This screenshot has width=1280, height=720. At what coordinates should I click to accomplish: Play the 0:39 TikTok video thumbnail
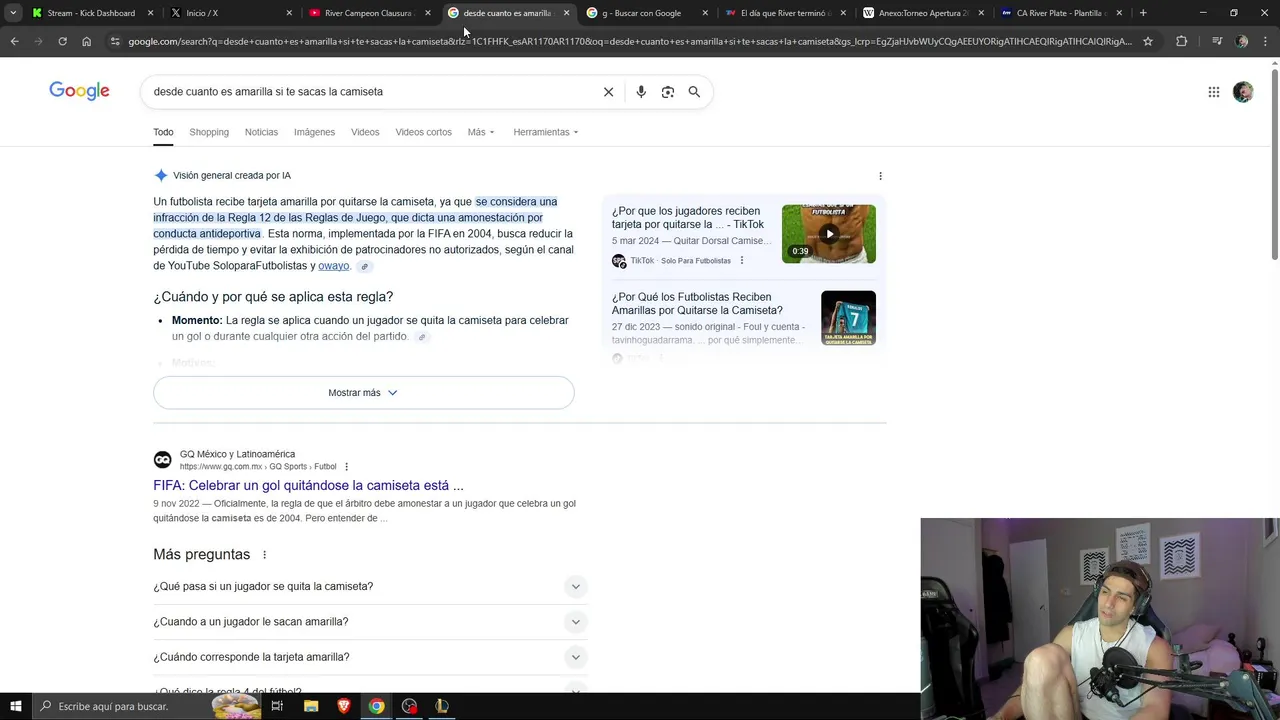point(829,234)
